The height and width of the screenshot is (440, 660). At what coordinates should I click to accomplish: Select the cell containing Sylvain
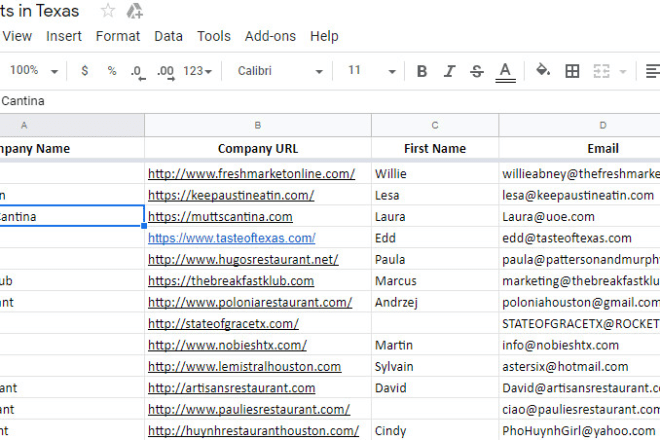[x=435, y=367]
